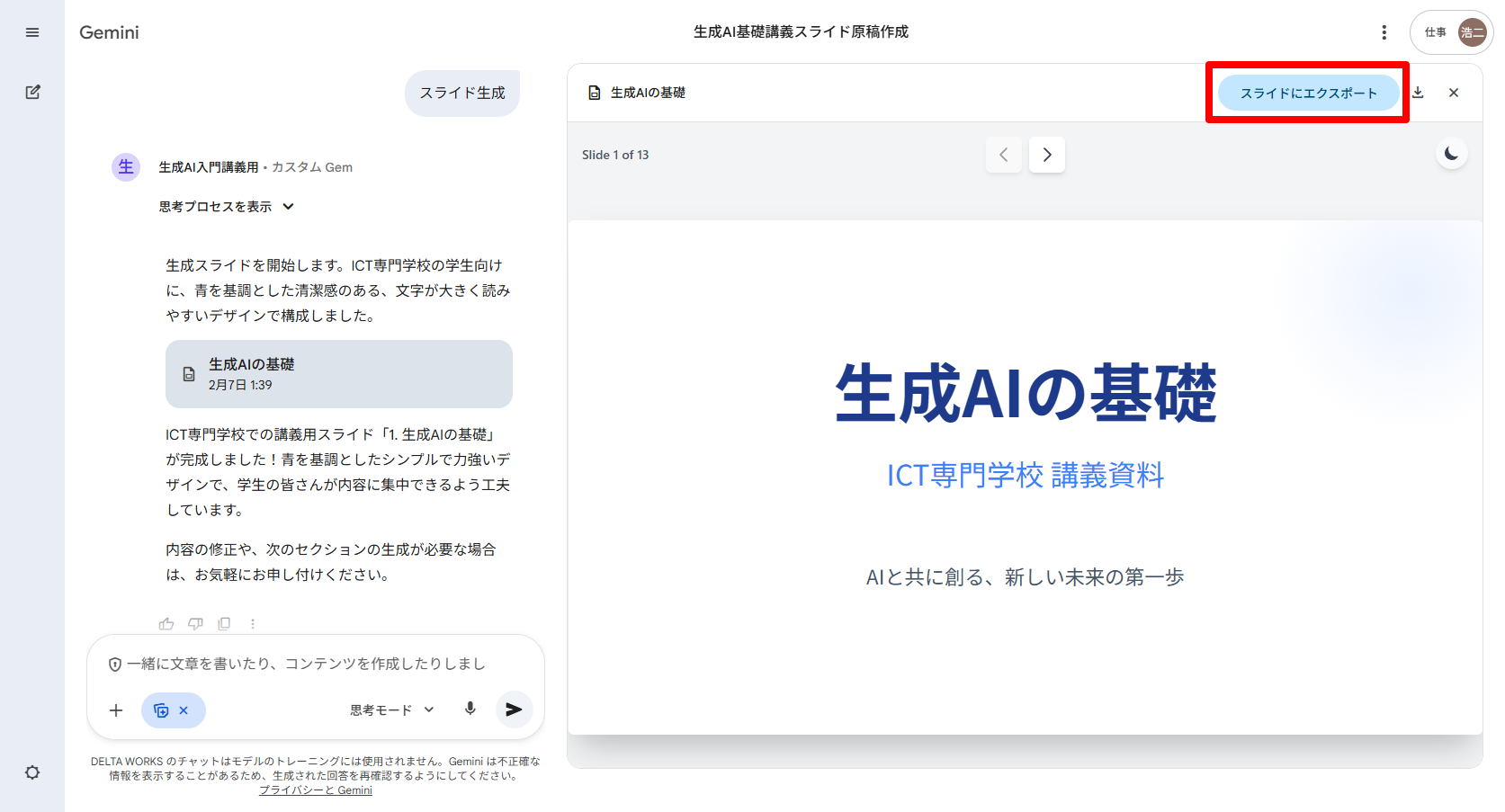Click the thumbs up on the response
The height and width of the screenshot is (812, 1505).
tap(166, 623)
